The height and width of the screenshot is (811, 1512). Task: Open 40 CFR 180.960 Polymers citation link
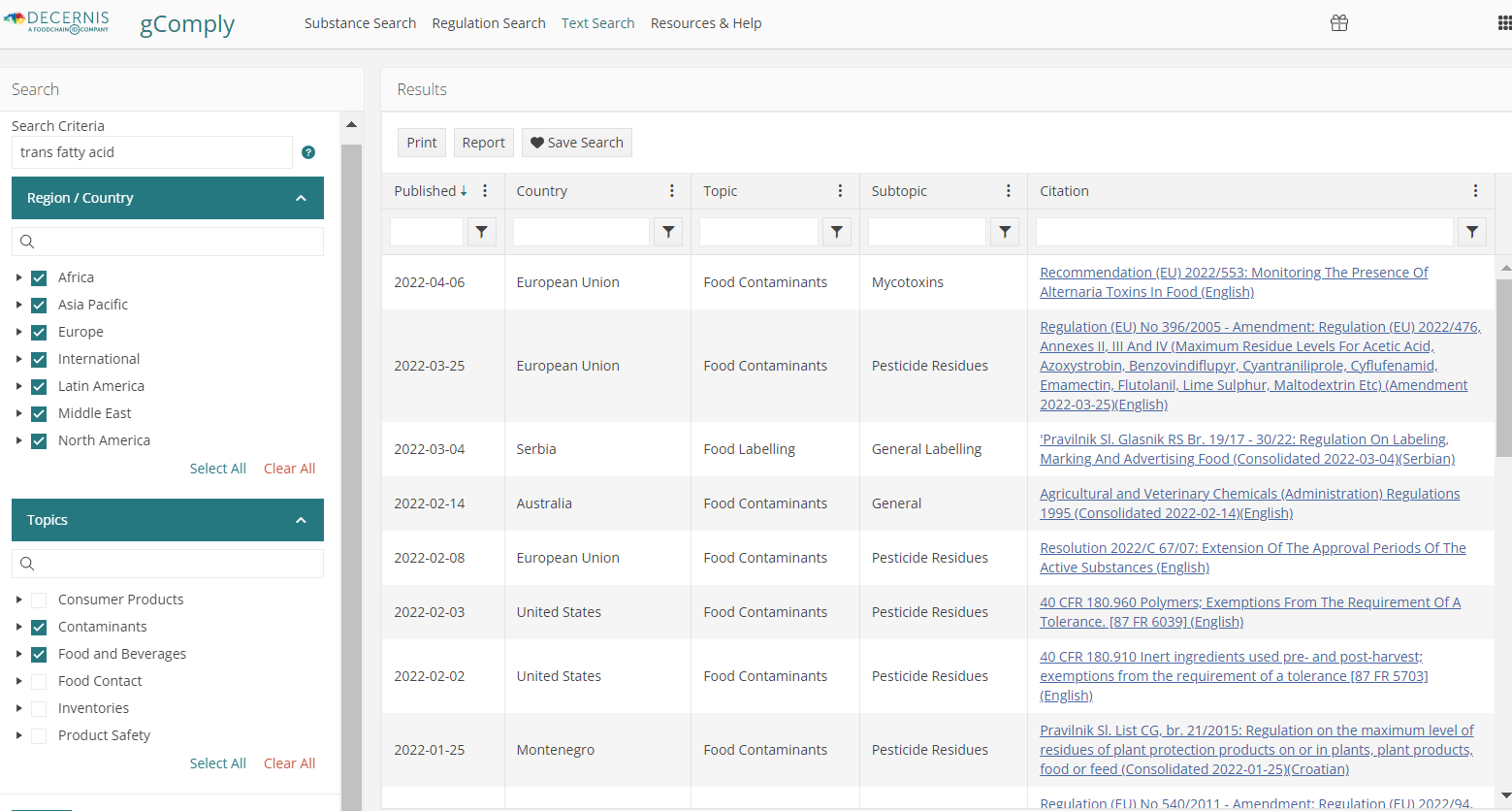tap(1250, 612)
